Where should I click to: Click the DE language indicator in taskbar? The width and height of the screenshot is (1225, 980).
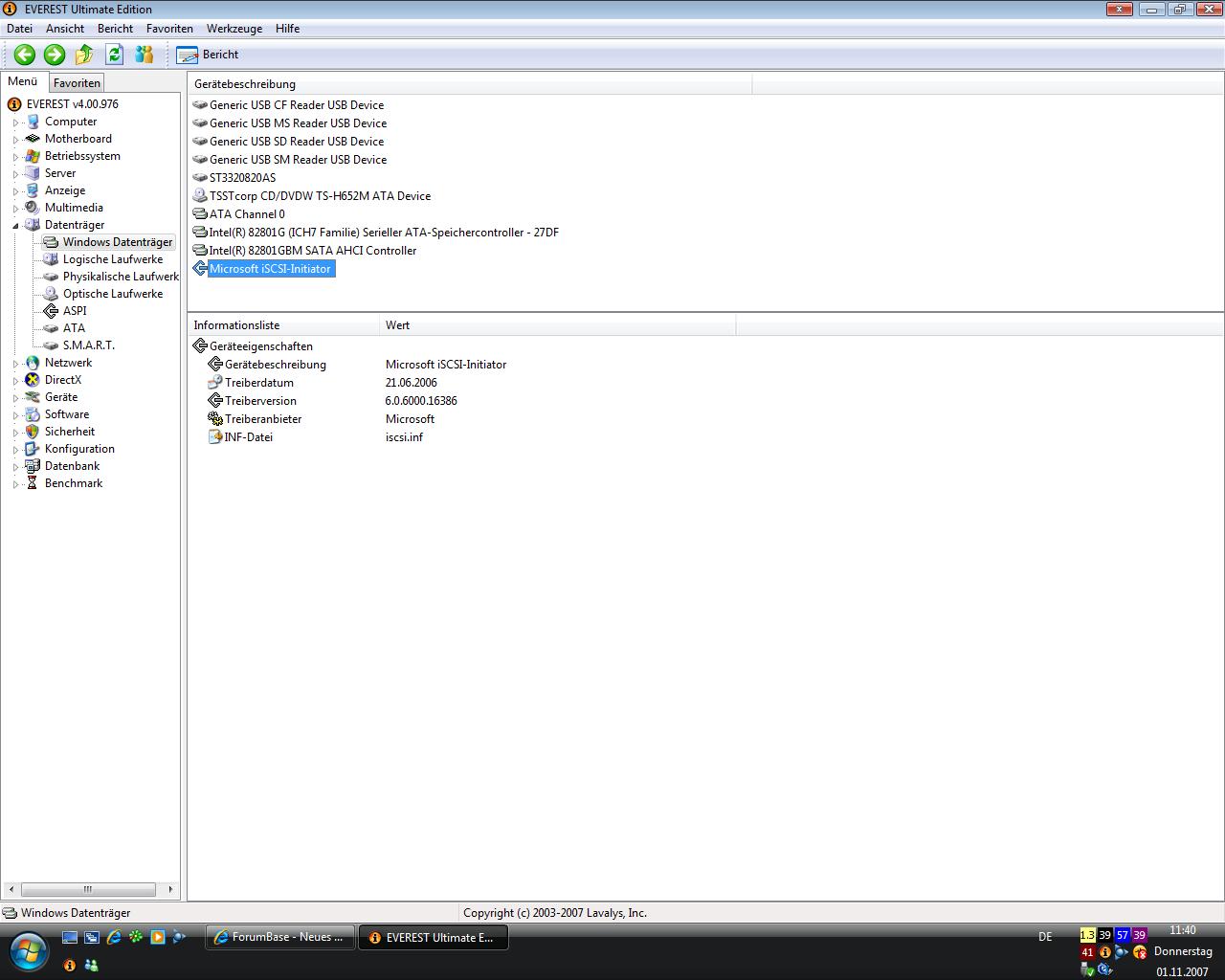pos(1045,937)
